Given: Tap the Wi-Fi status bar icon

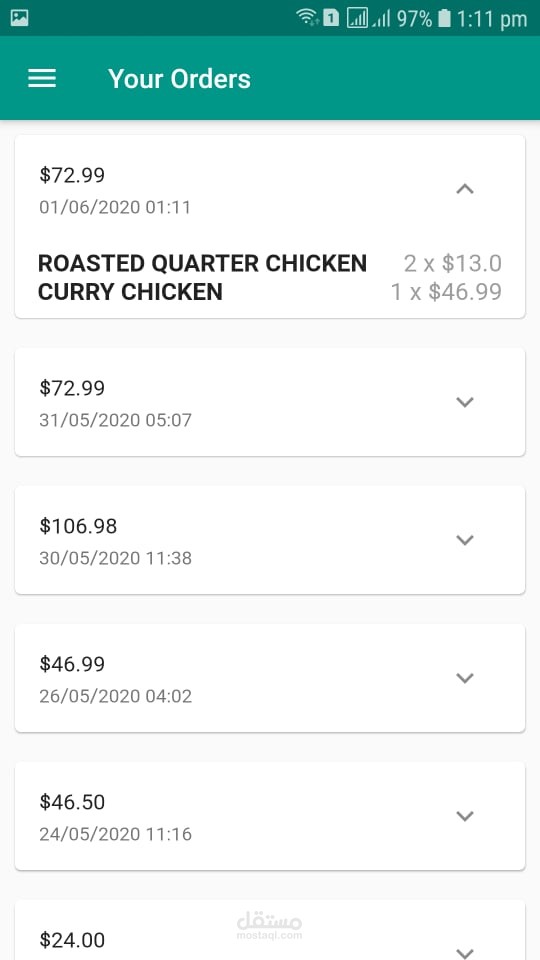Looking at the screenshot, I should pyautogui.click(x=307, y=18).
